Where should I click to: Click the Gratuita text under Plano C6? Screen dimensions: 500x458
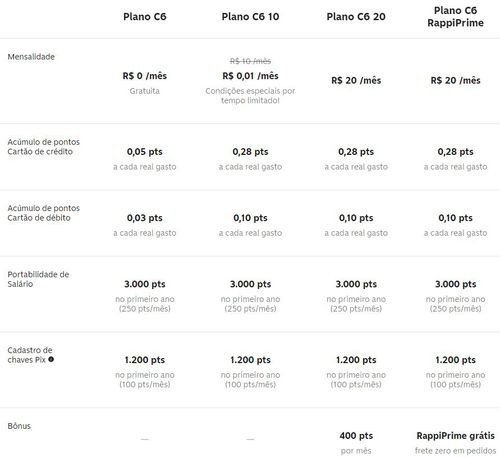tap(145, 91)
